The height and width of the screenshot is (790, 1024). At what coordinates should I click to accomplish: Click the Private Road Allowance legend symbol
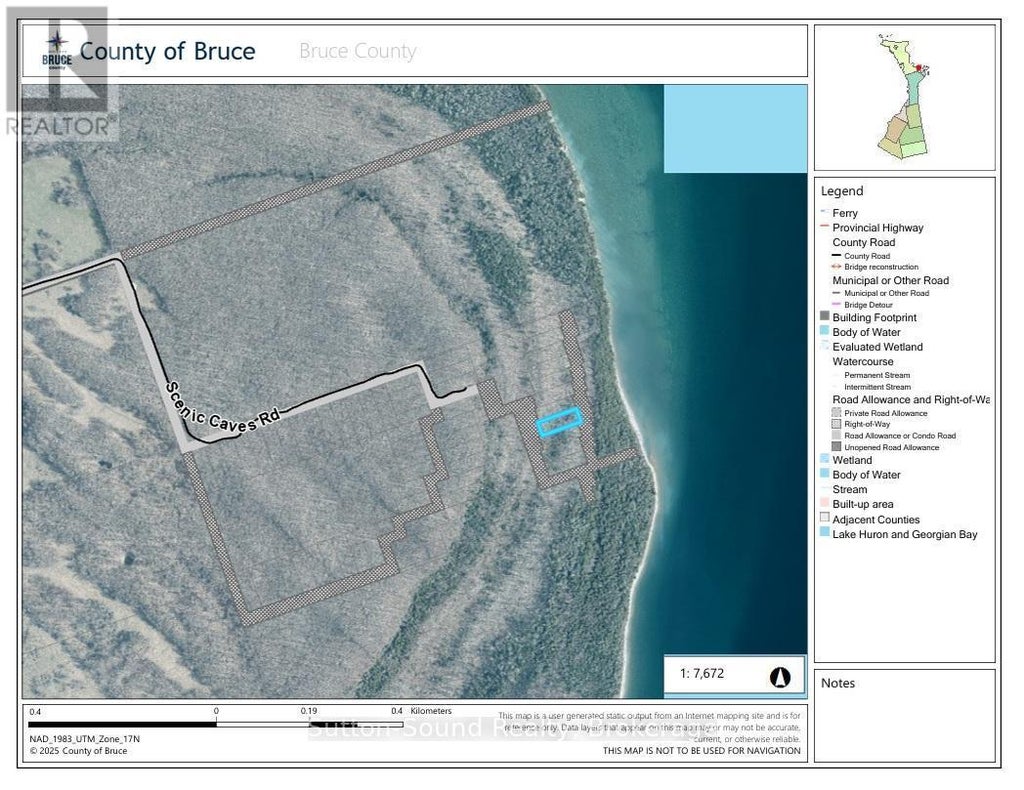(837, 412)
